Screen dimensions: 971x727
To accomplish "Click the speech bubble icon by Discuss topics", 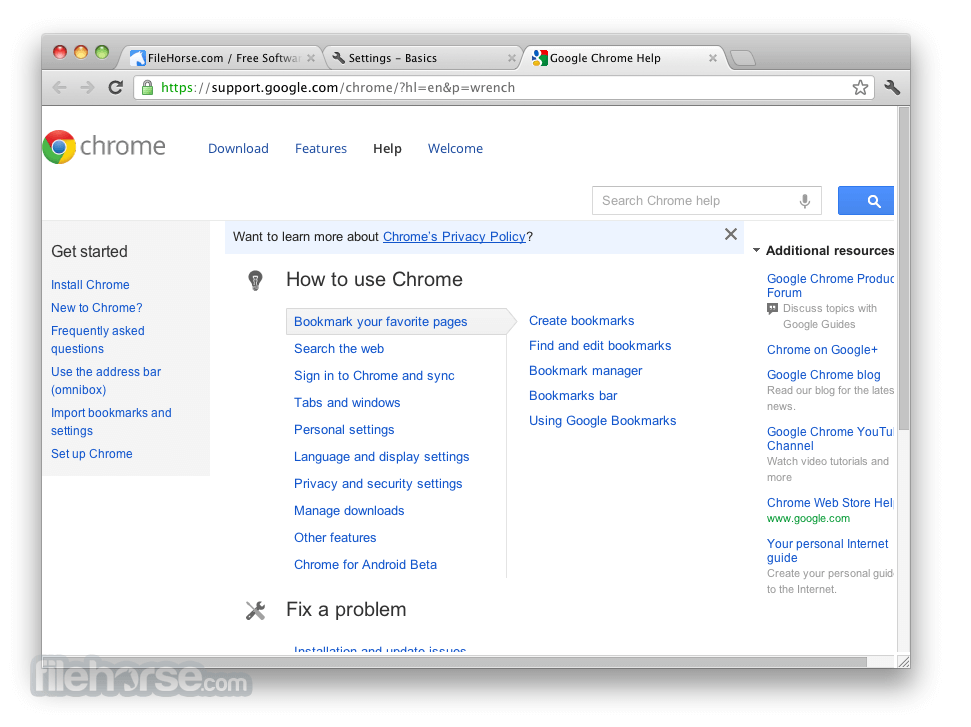I will click(x=772, y=308).
